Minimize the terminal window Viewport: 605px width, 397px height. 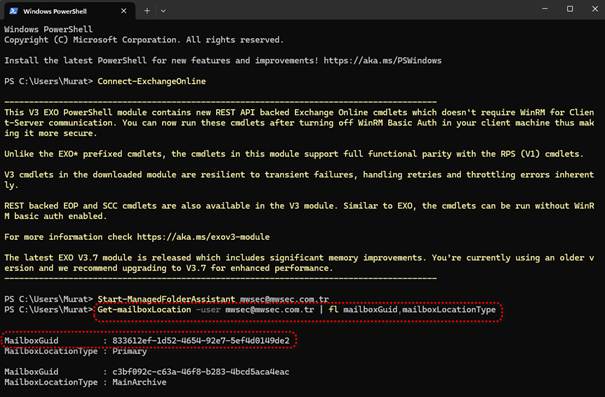[545, 9]
